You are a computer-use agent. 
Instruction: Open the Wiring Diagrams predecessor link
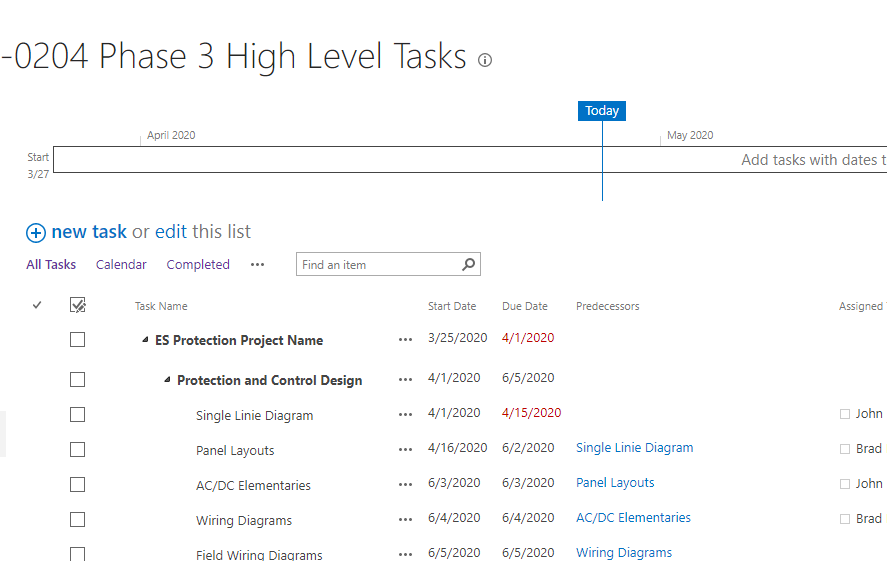click(x=624, y=553)
